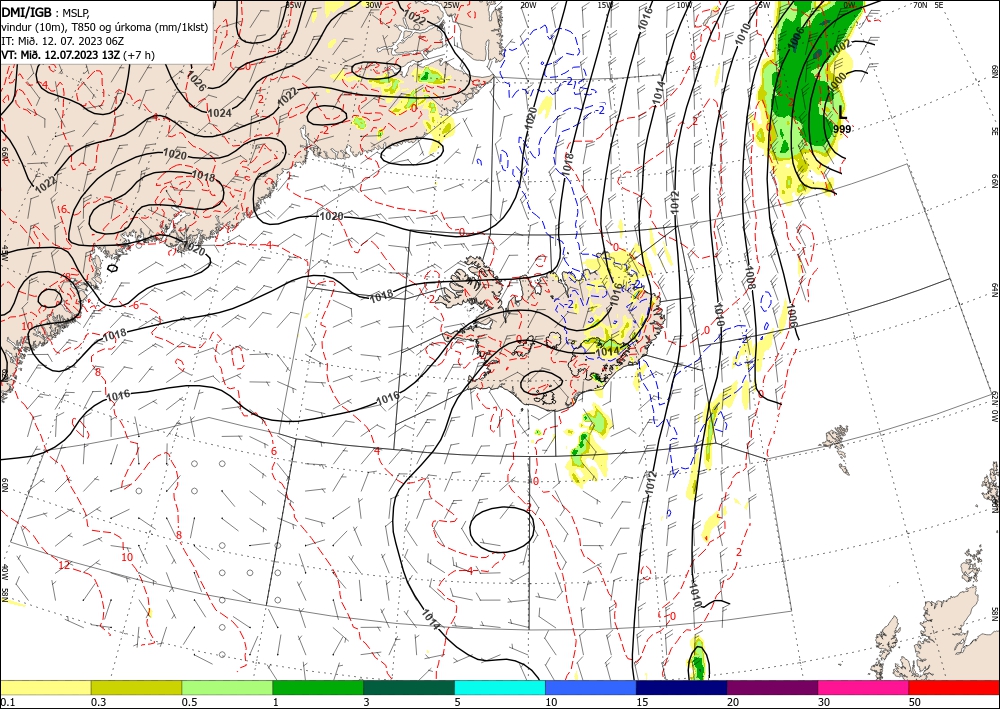This screenshot has height=709, width=1000.
Task: Click the 'VT: Mið. 12.07.2023 13Z (+7 h)' line
Action: pos(78,55)
